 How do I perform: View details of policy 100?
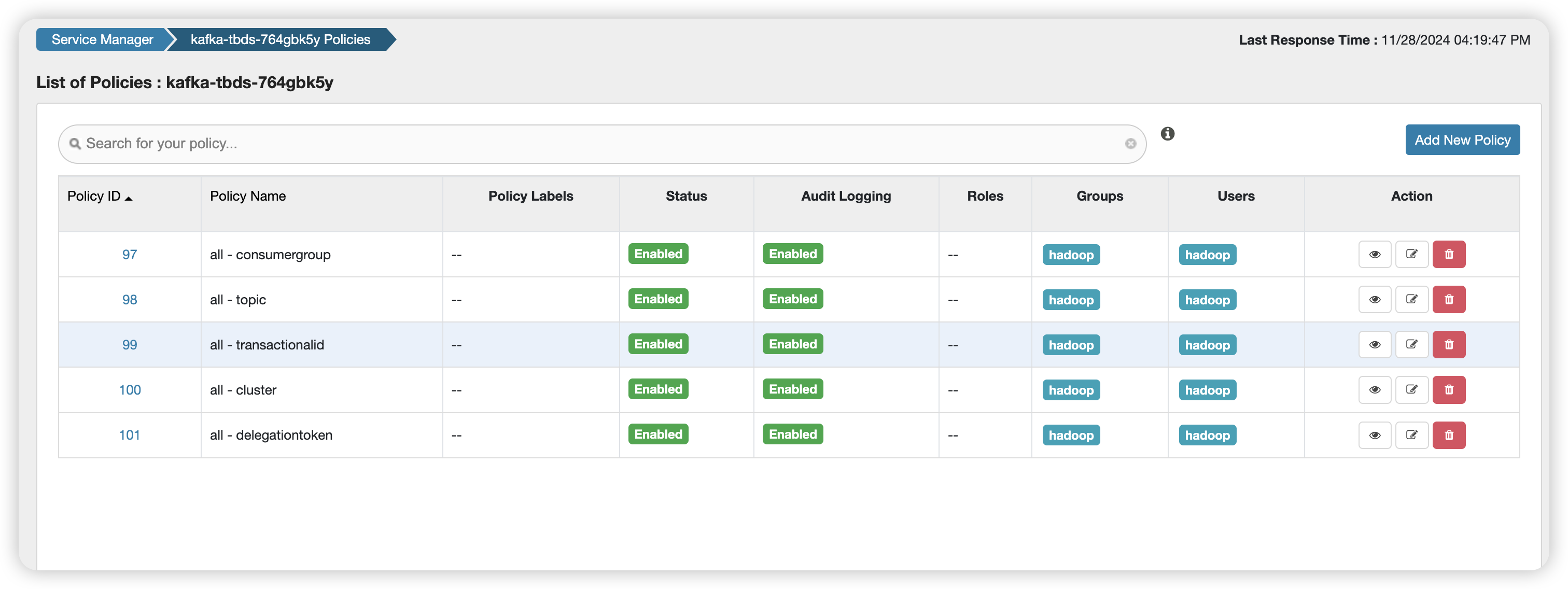[x=1375, y=389]
